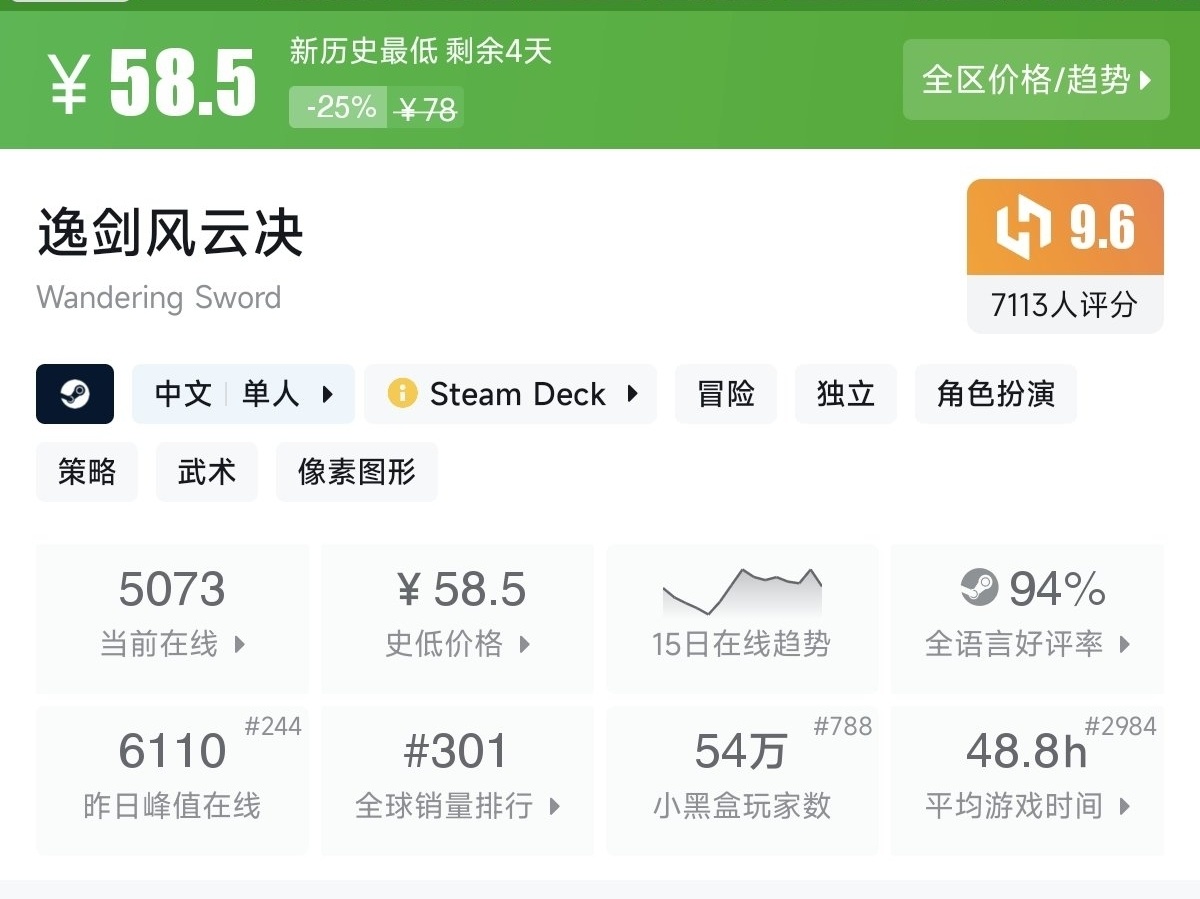The width and height of the screenshot is (1200, 899).
Task: Expand the 中文 单人 language arrow
Action: [328, 394]
